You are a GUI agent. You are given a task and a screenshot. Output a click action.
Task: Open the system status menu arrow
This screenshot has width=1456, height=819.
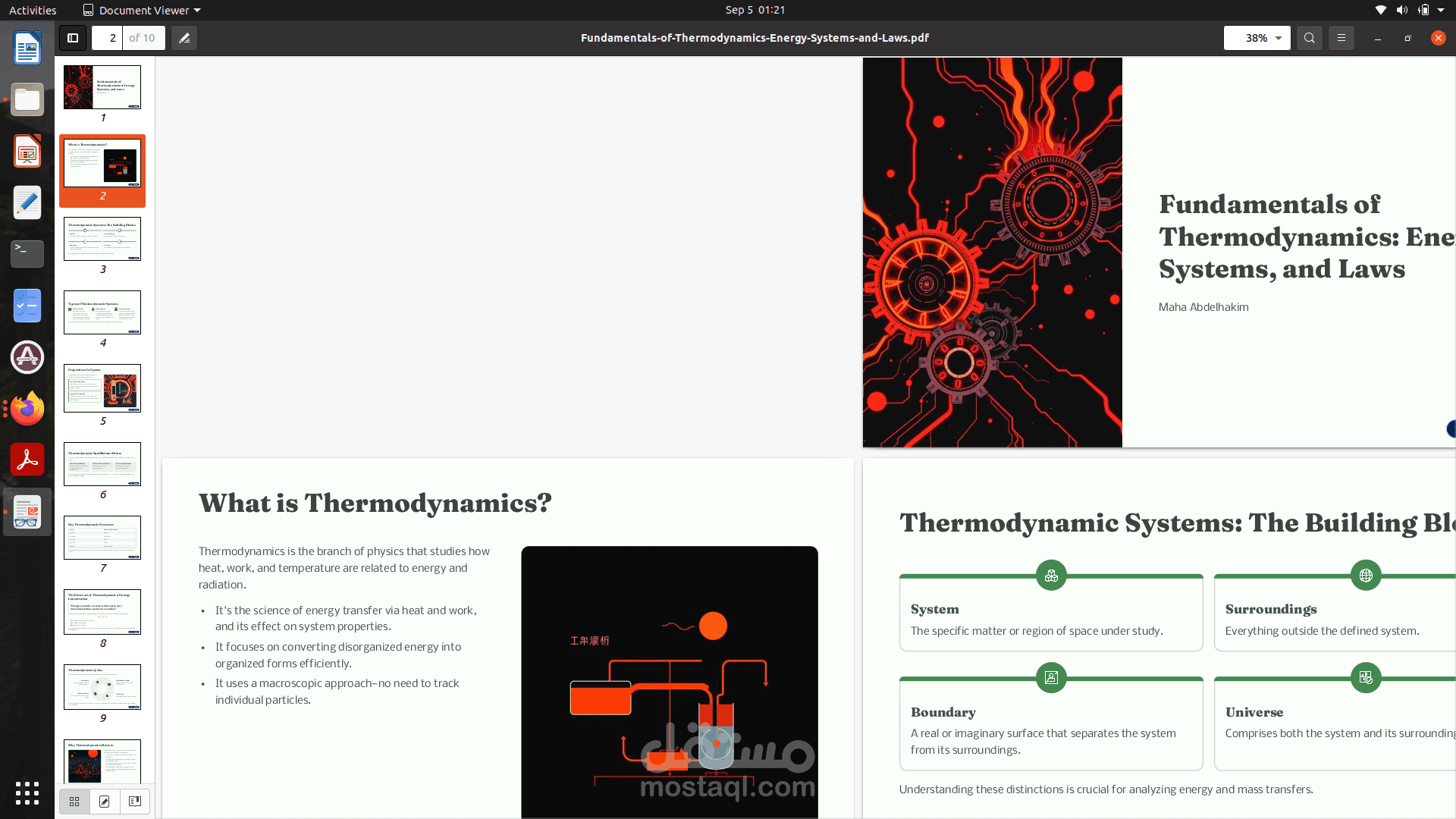coord(1441,10)
